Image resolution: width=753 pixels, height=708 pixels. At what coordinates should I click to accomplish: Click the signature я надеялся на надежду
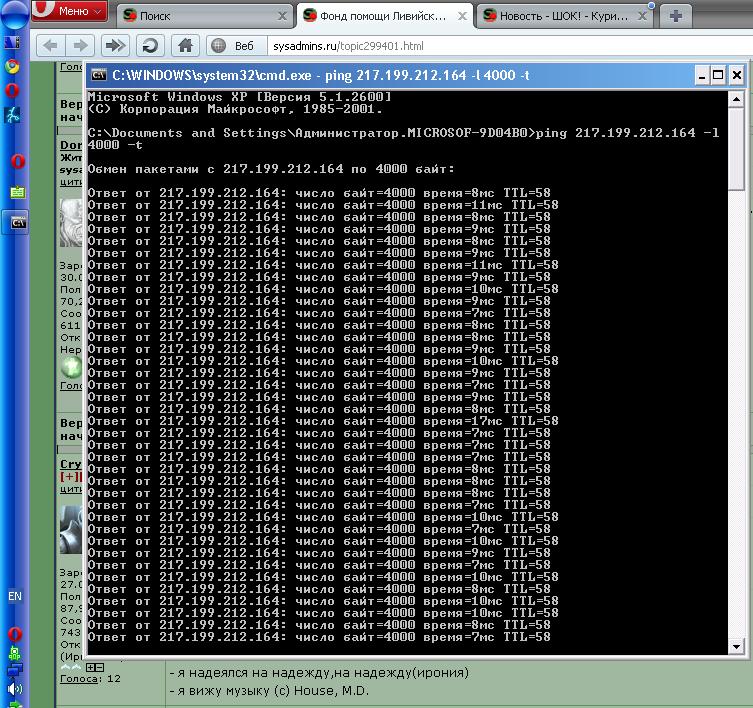pos(319,672)
